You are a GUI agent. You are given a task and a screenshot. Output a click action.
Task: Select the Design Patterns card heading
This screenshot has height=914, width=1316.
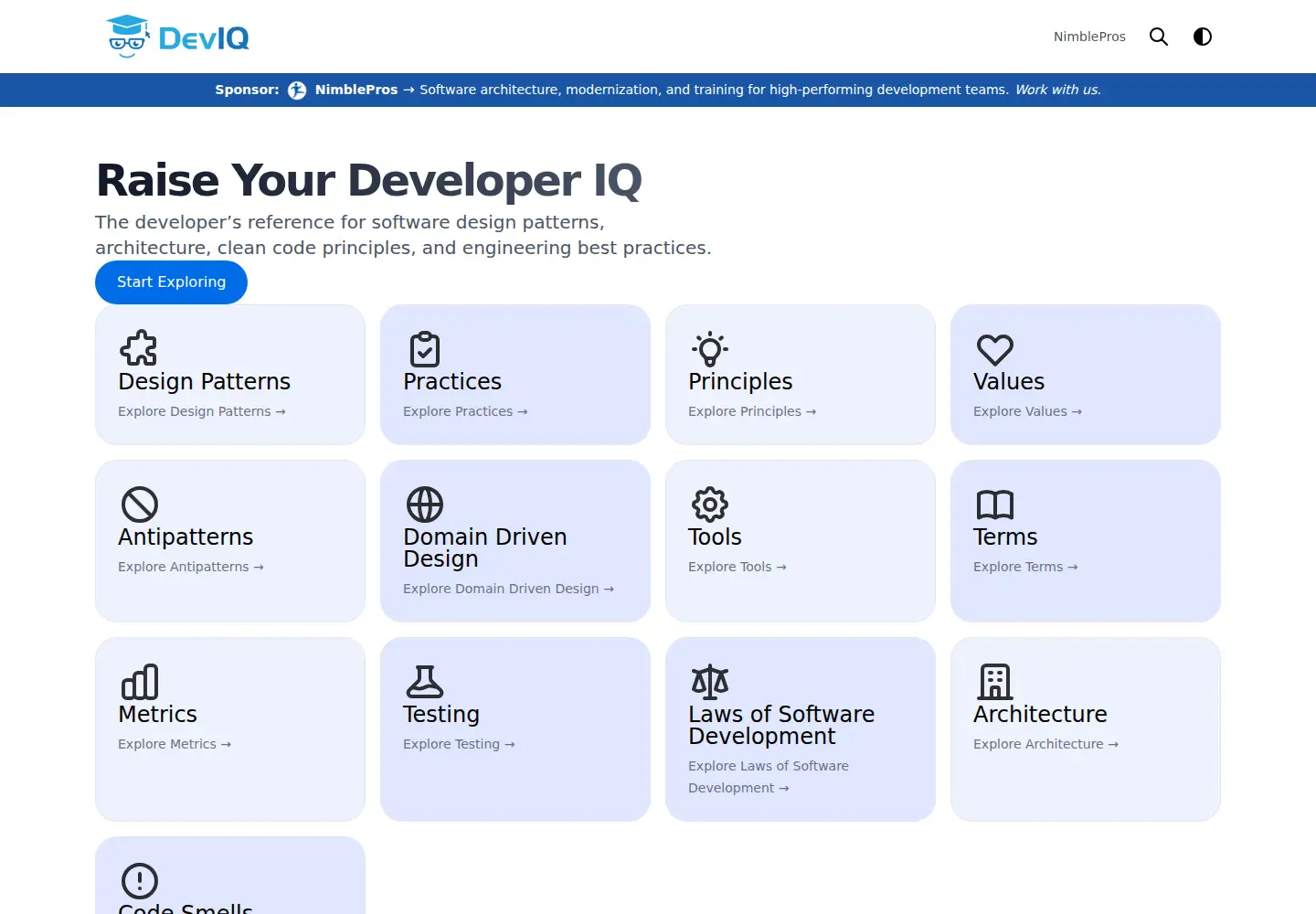coord(205,381)
